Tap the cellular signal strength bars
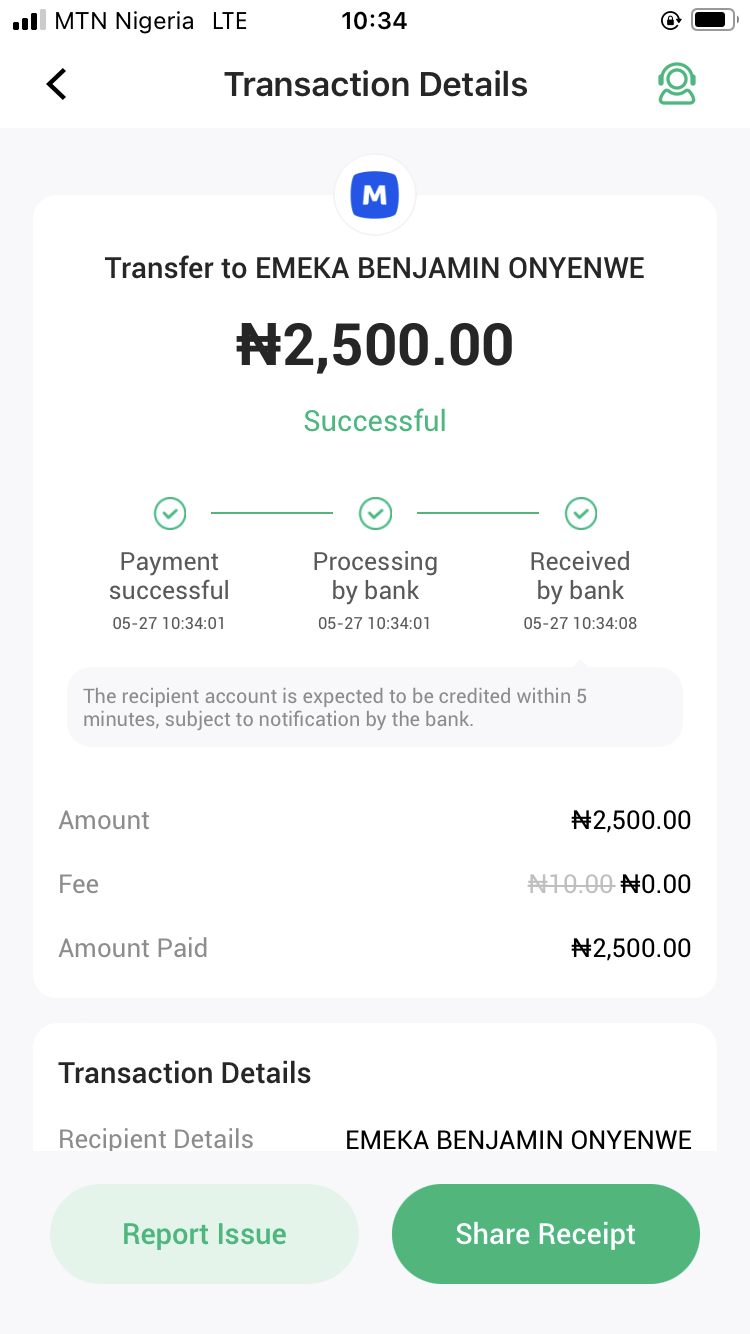This screenshot has width=750, height=1334. coord(29,21)
